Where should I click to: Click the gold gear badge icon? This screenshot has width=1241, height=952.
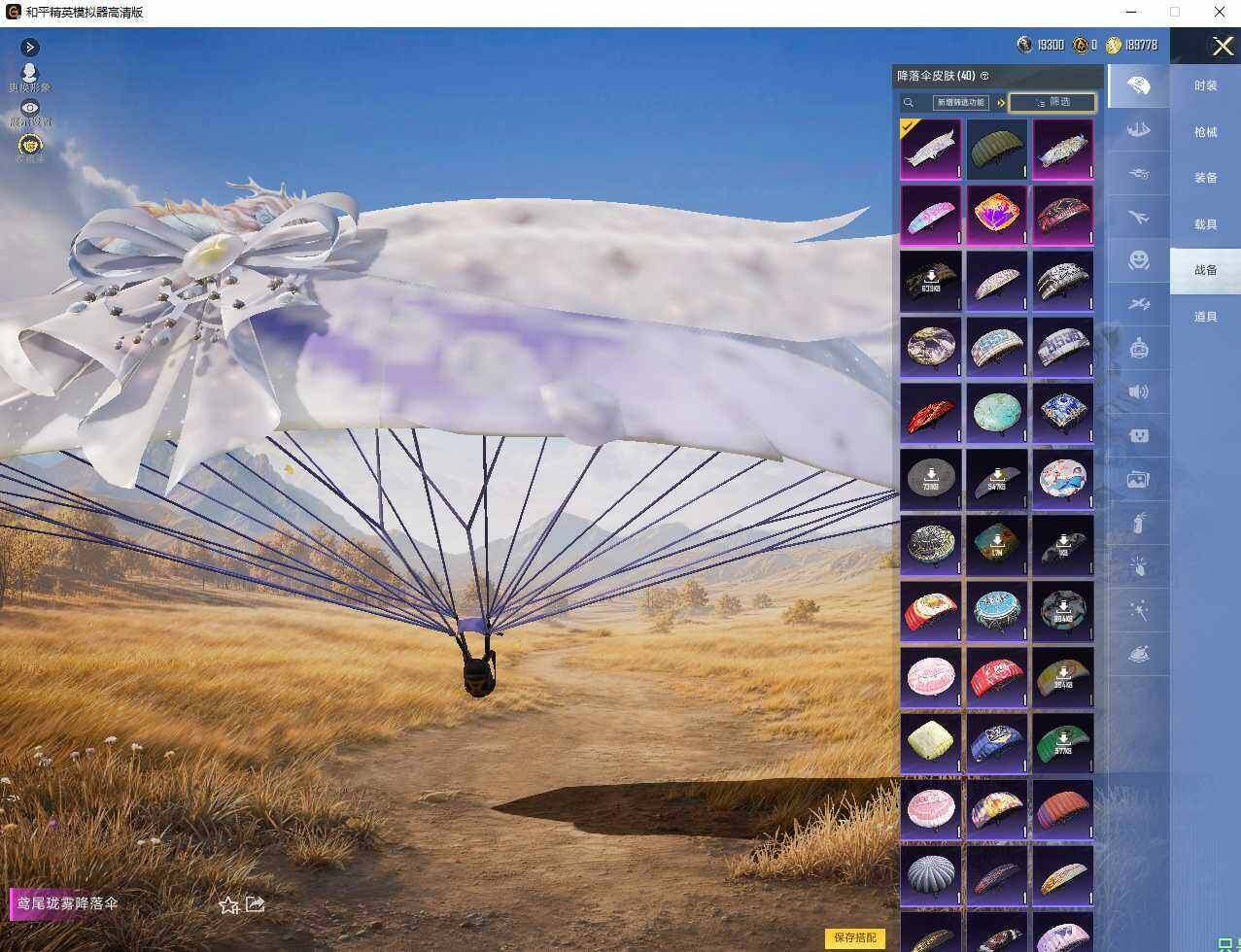click(30, 147)
